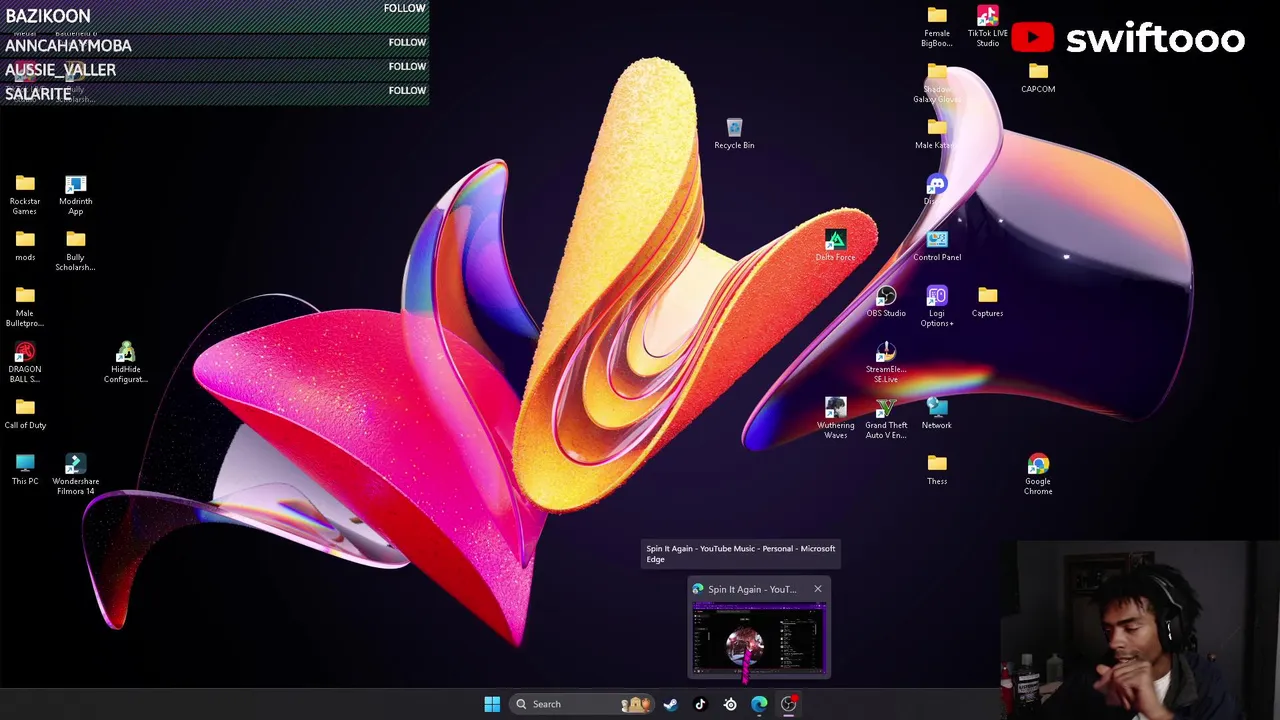Open the Bully Scholarship folder
1280x720 pixels.
pos(76,250)
